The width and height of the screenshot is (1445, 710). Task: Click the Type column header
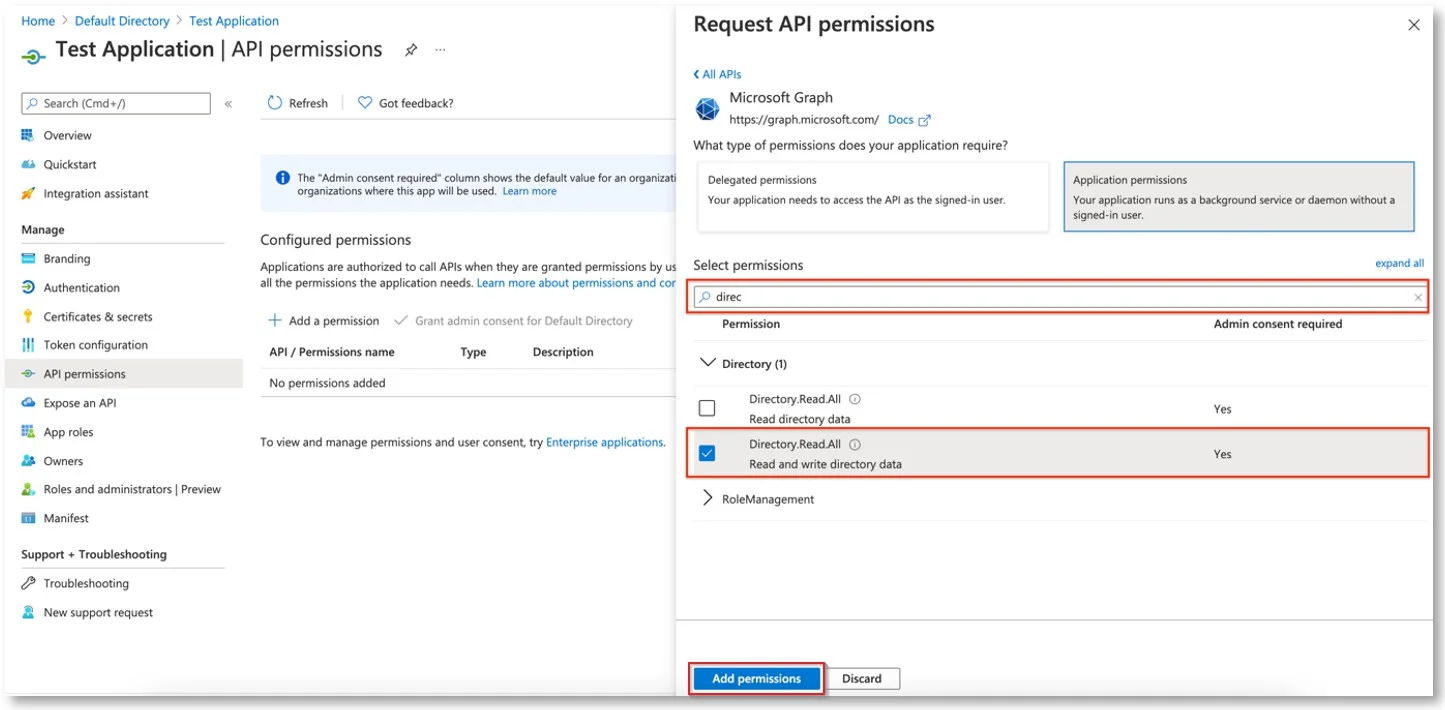pos(473,352)
